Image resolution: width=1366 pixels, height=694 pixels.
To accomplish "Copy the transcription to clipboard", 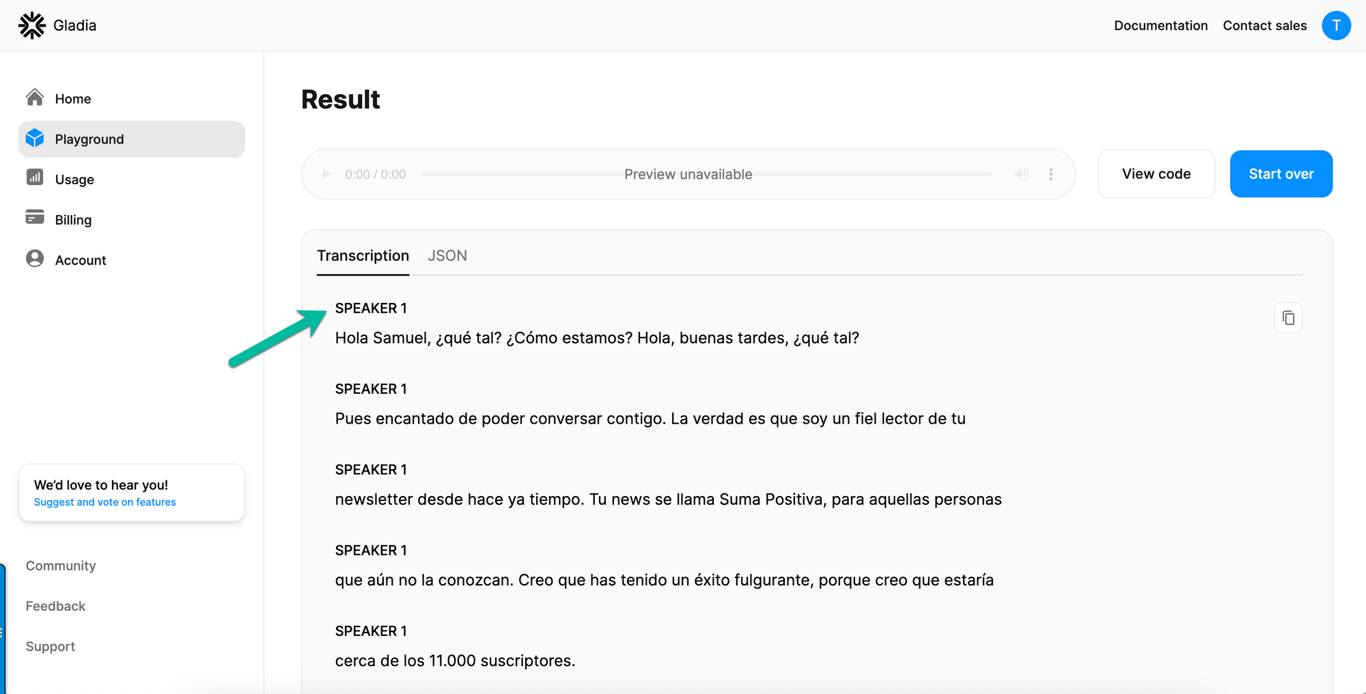I will (x=1288, y=318).
